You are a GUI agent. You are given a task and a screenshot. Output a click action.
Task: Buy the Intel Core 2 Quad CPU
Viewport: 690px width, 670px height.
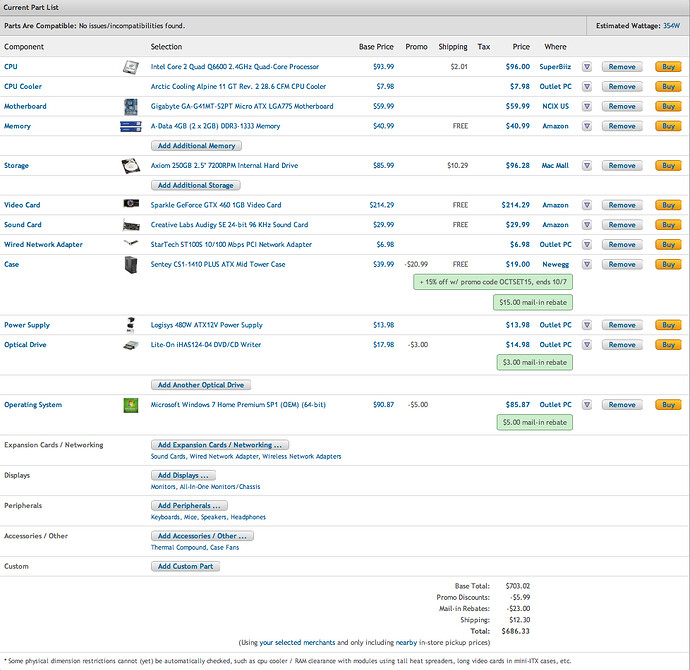point(668,67)
